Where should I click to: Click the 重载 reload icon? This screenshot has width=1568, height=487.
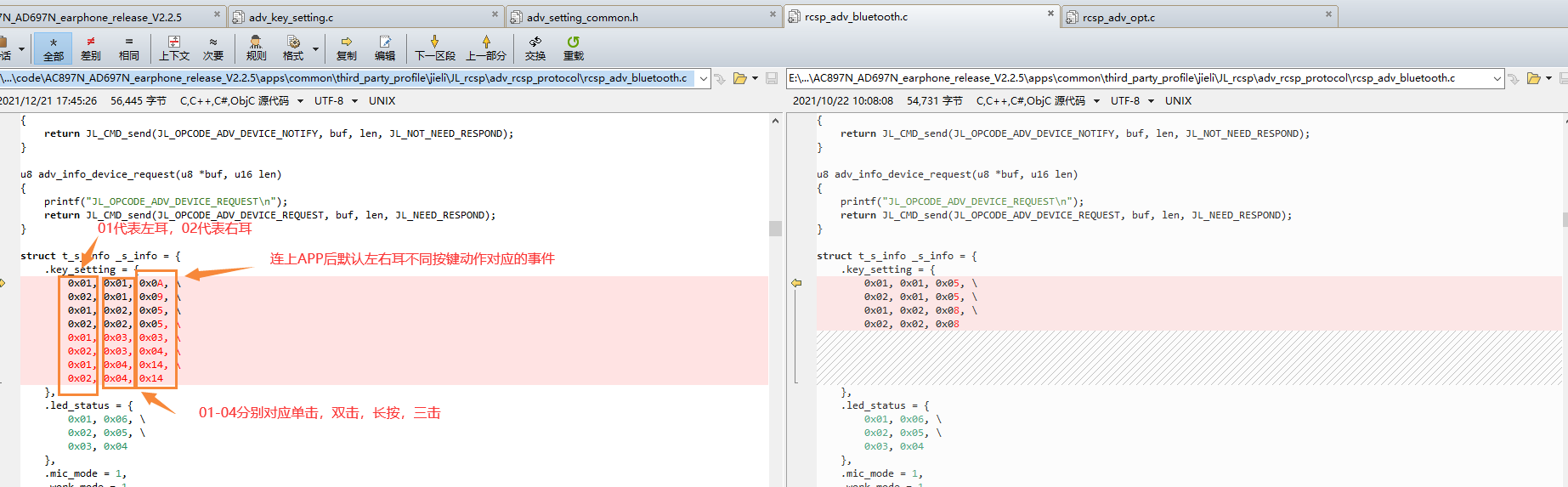point(574,48)
